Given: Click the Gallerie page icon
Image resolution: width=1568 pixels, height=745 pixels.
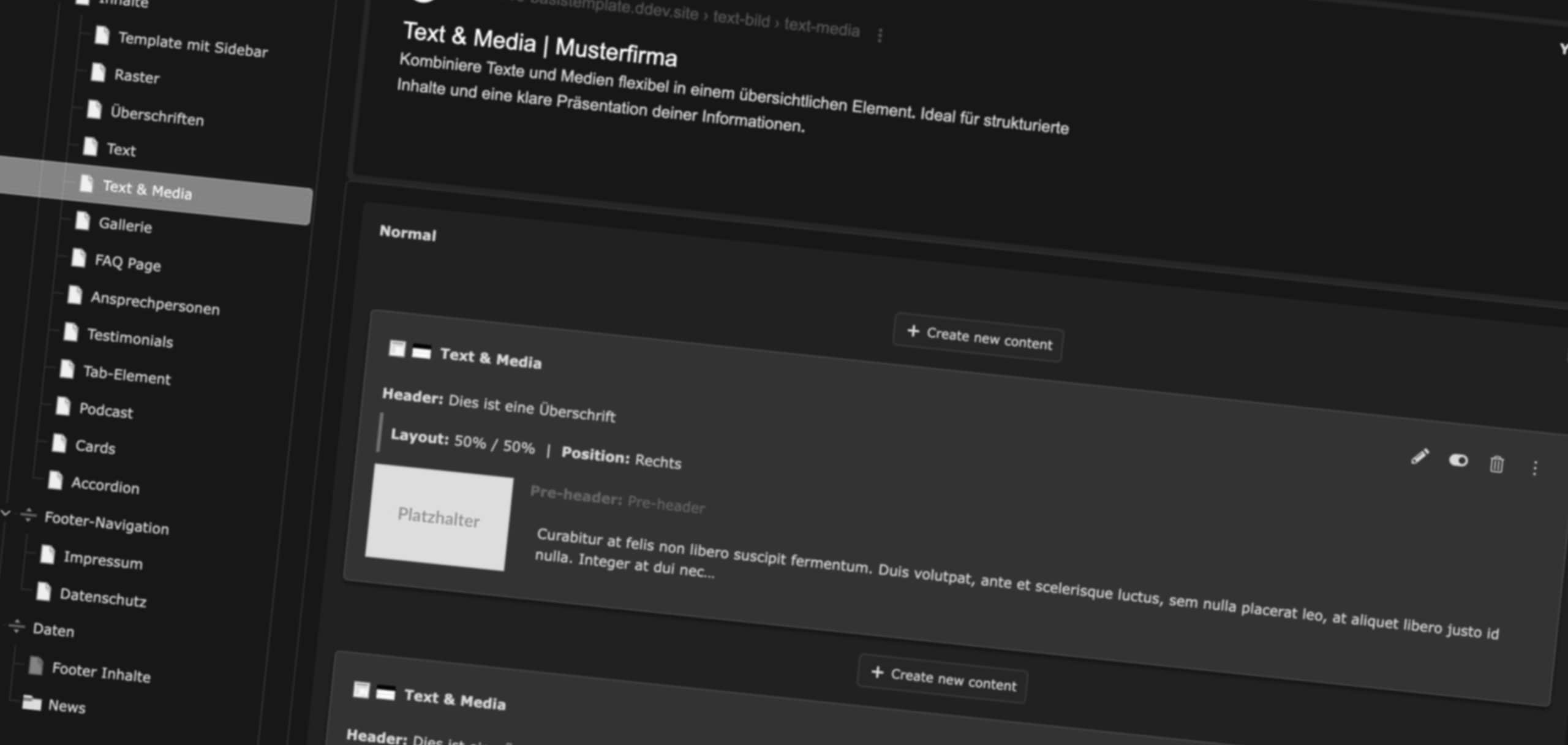Looking at the screenshot, I should point(82,221).
